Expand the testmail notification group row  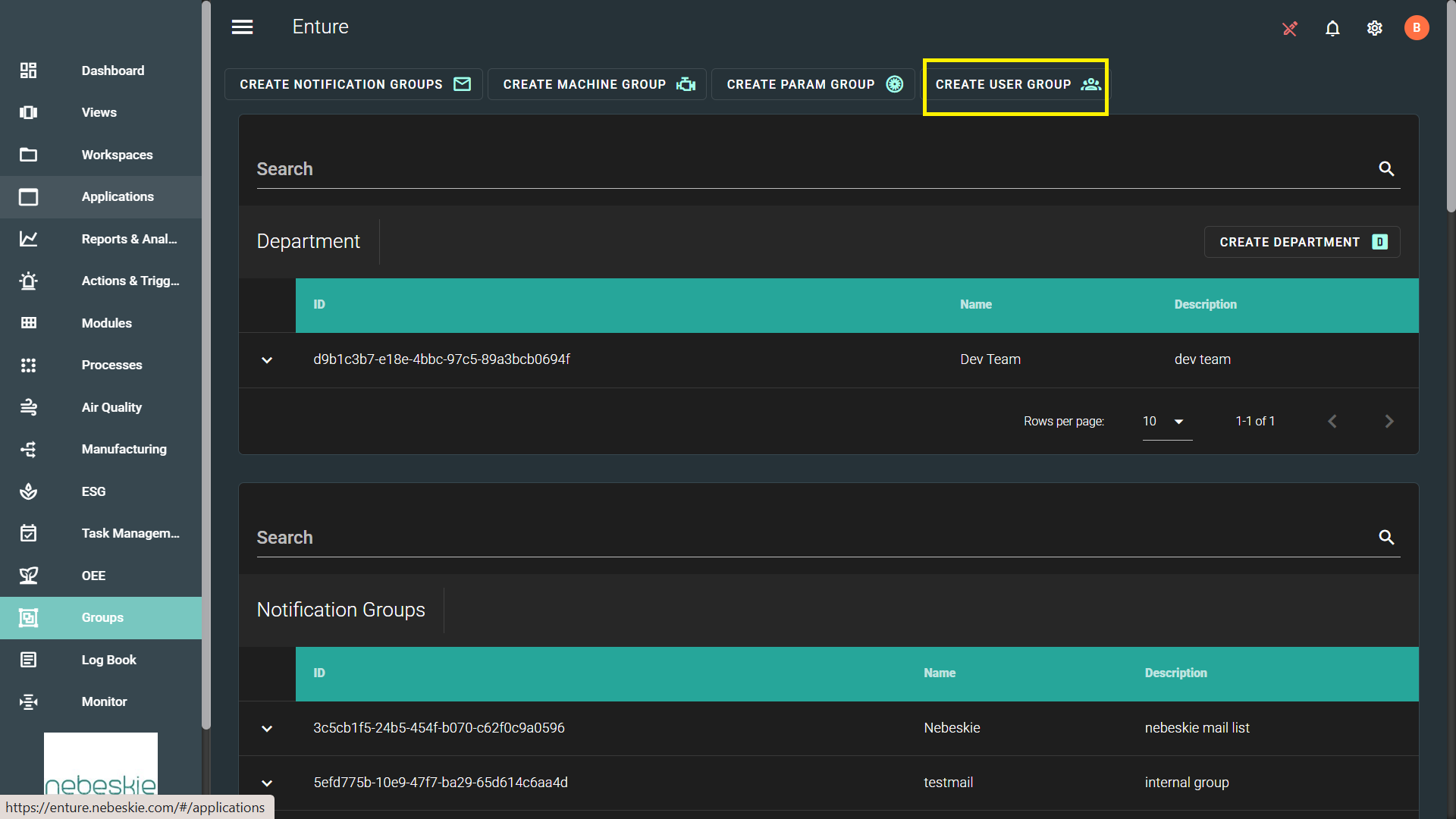[x=267, y=783]
